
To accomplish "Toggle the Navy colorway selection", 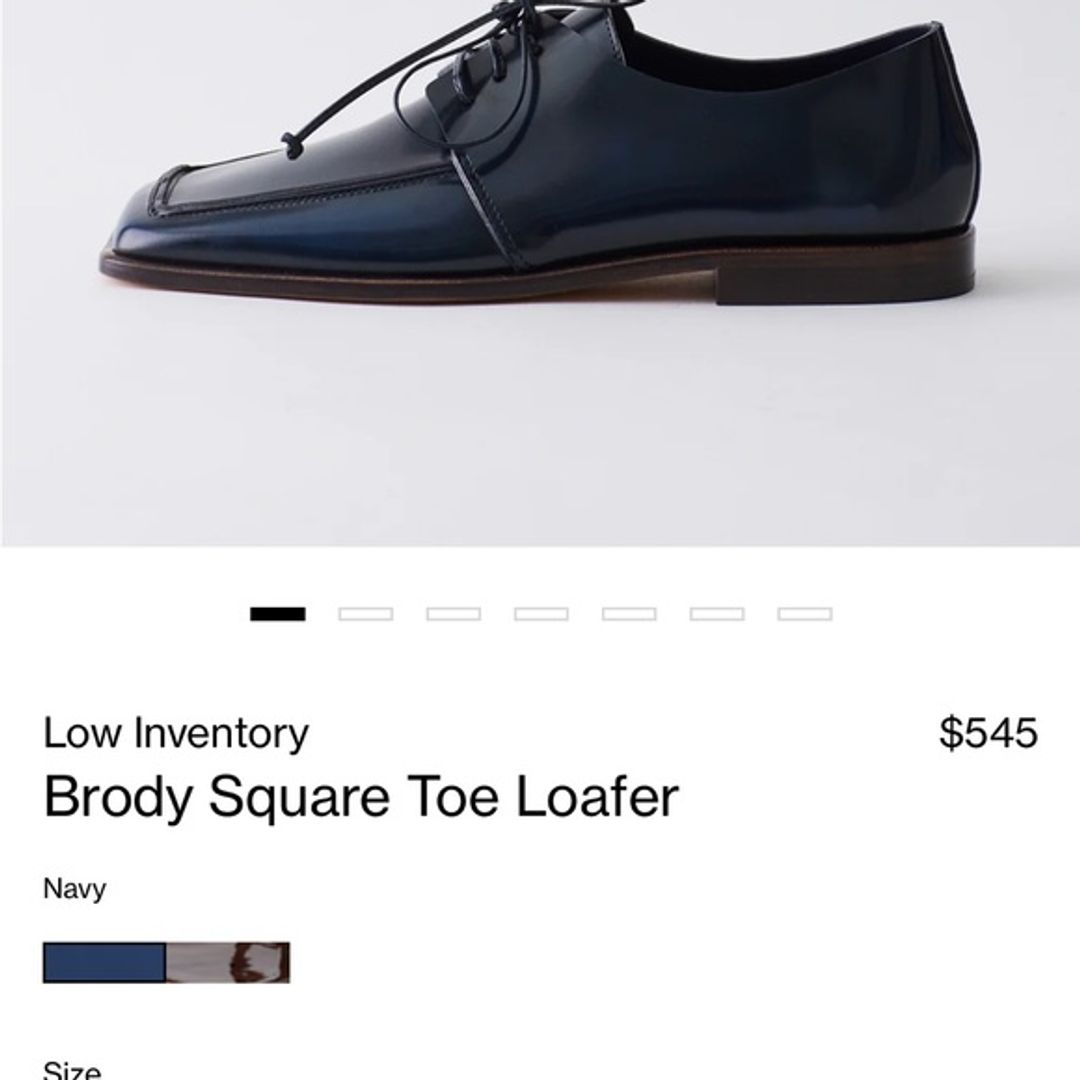I will click(x=103, y=963).
